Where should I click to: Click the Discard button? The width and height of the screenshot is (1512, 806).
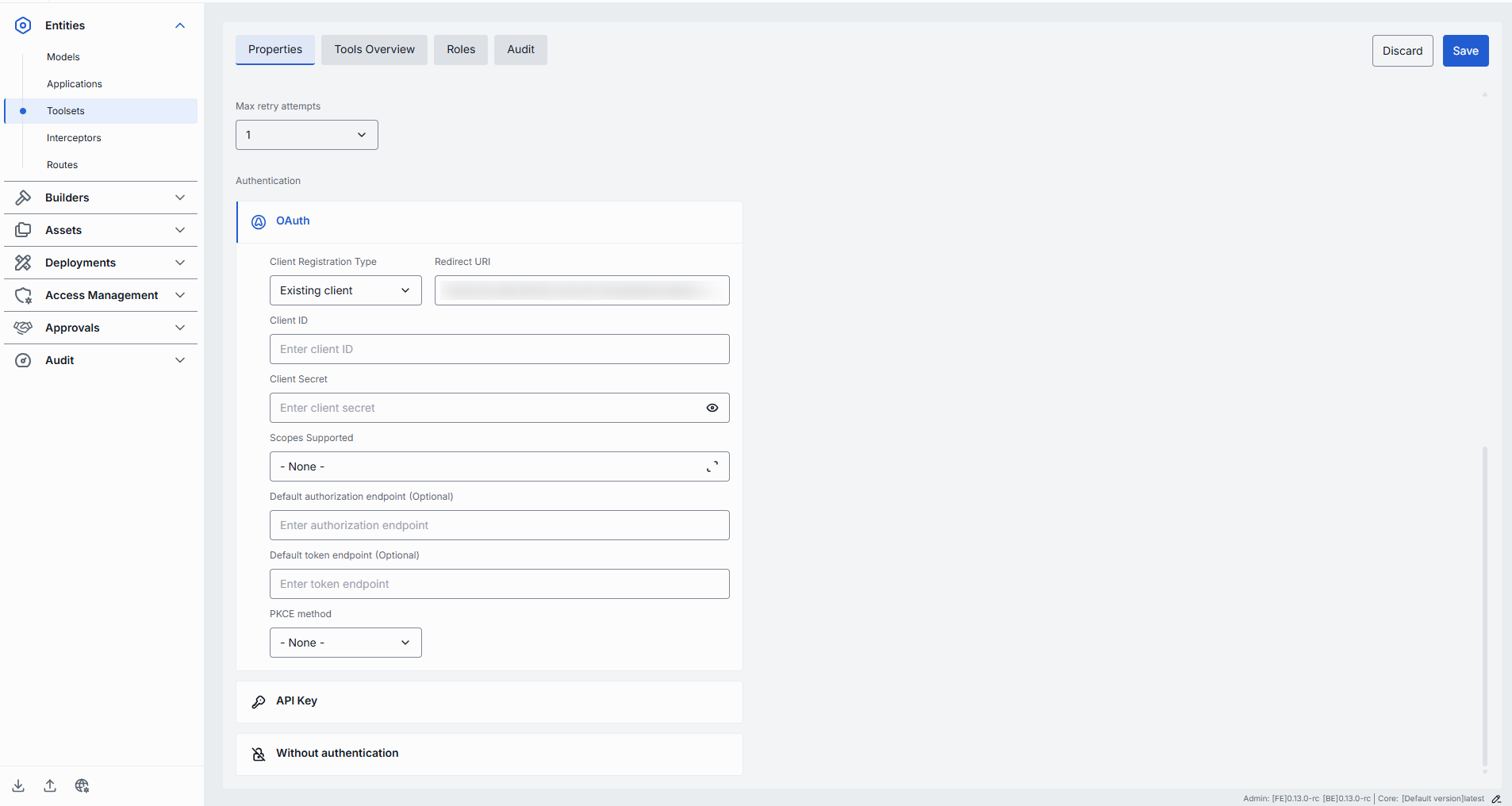pyautogui.click(x=1402, y=51)
